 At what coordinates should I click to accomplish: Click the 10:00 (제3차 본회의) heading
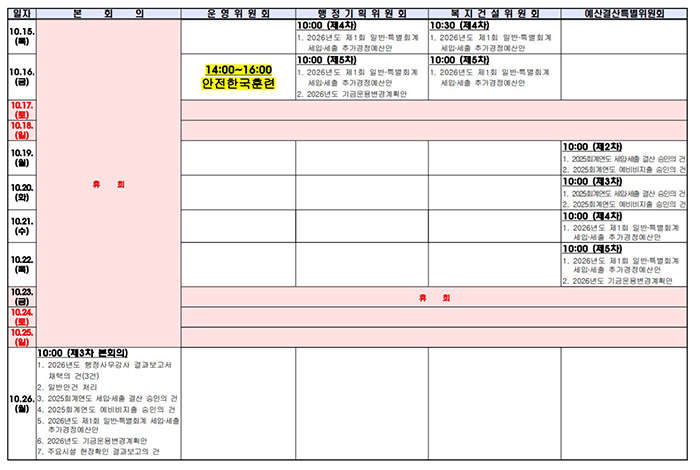click(83, 353)
